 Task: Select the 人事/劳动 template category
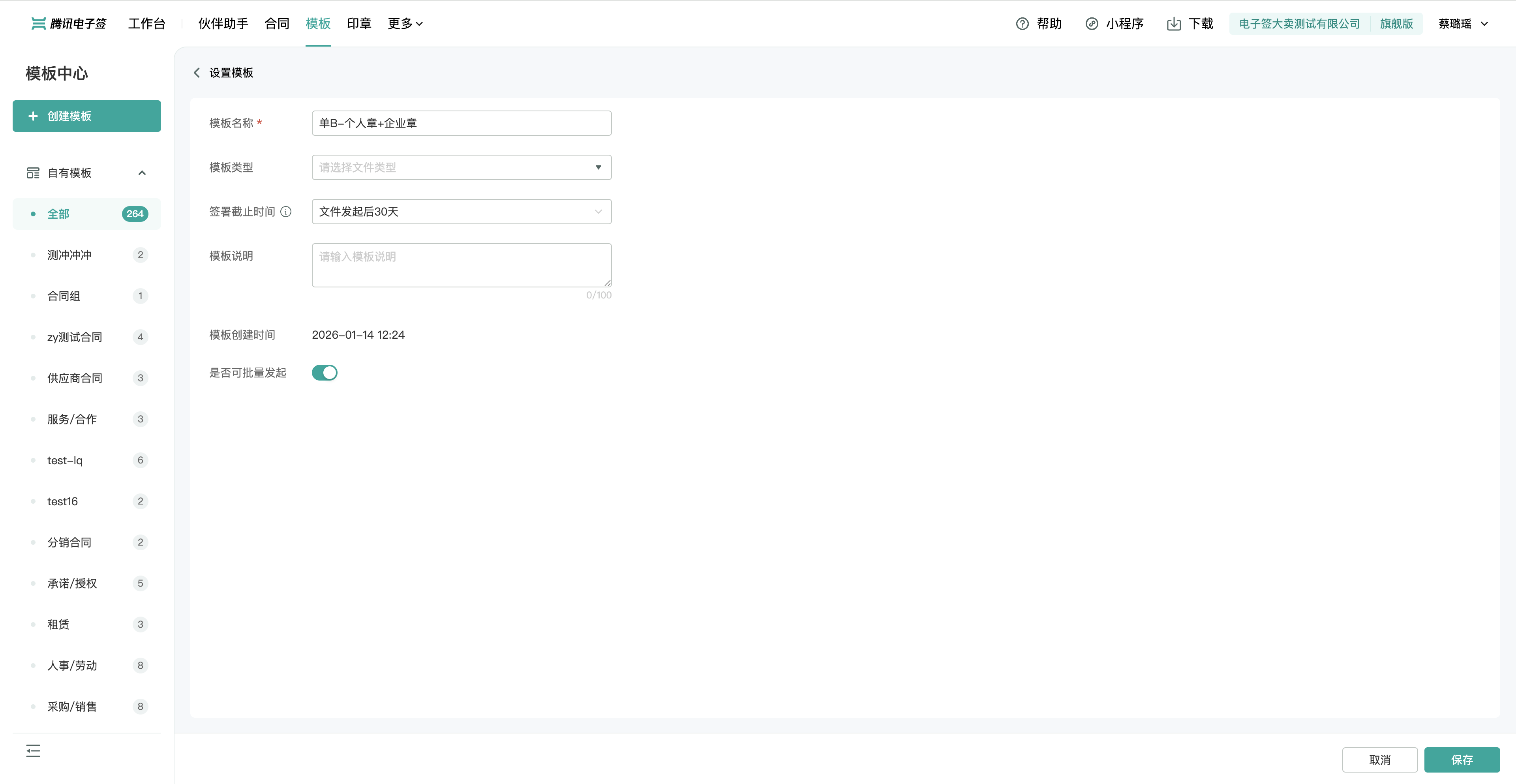(72, 665)
